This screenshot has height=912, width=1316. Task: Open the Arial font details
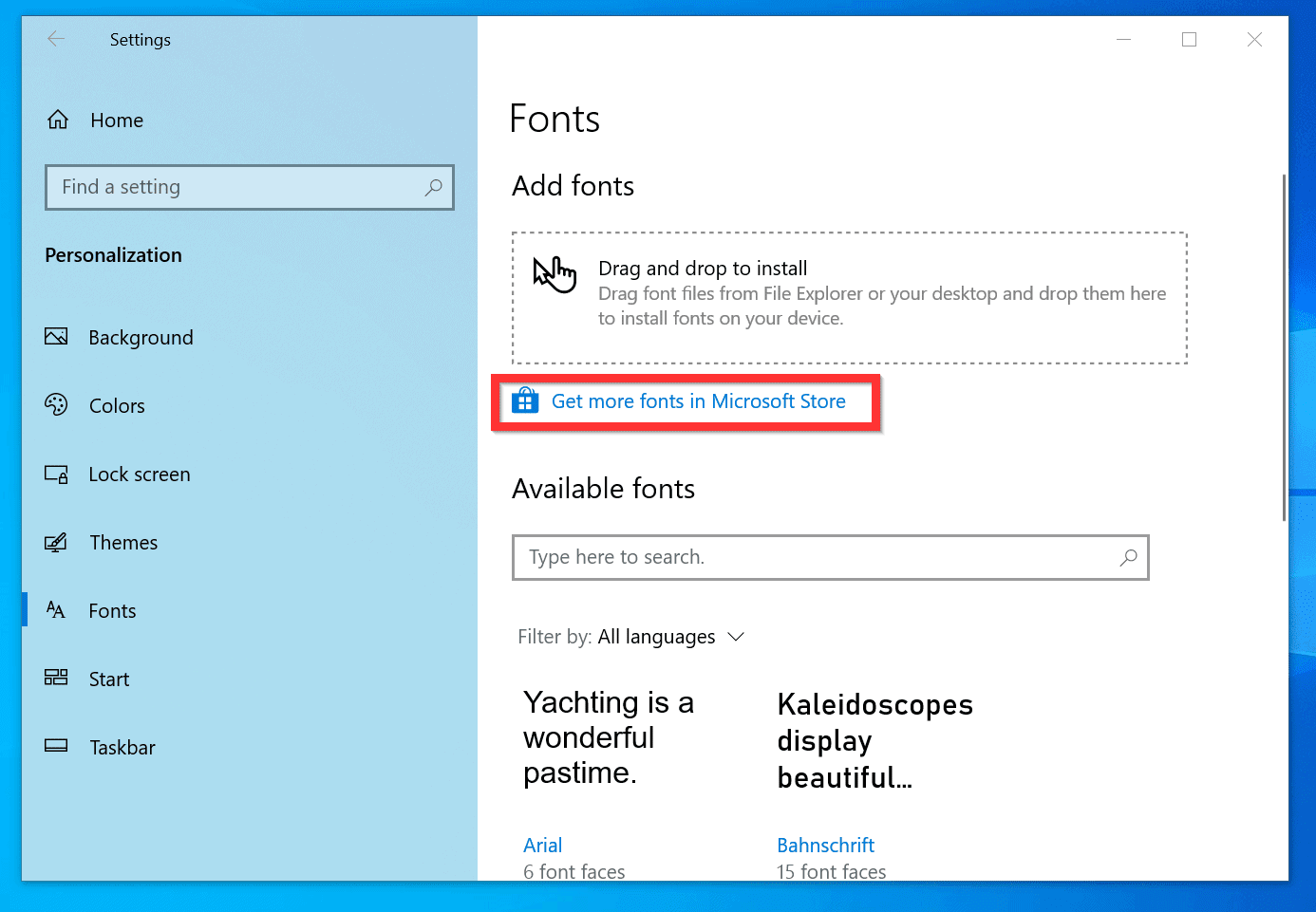(542, 845)
